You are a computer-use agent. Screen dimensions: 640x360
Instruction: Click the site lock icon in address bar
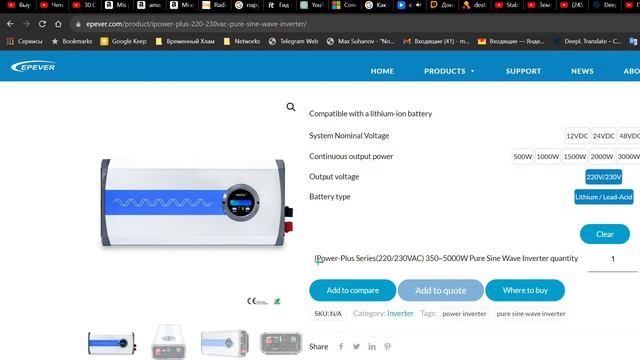point(78,24)
